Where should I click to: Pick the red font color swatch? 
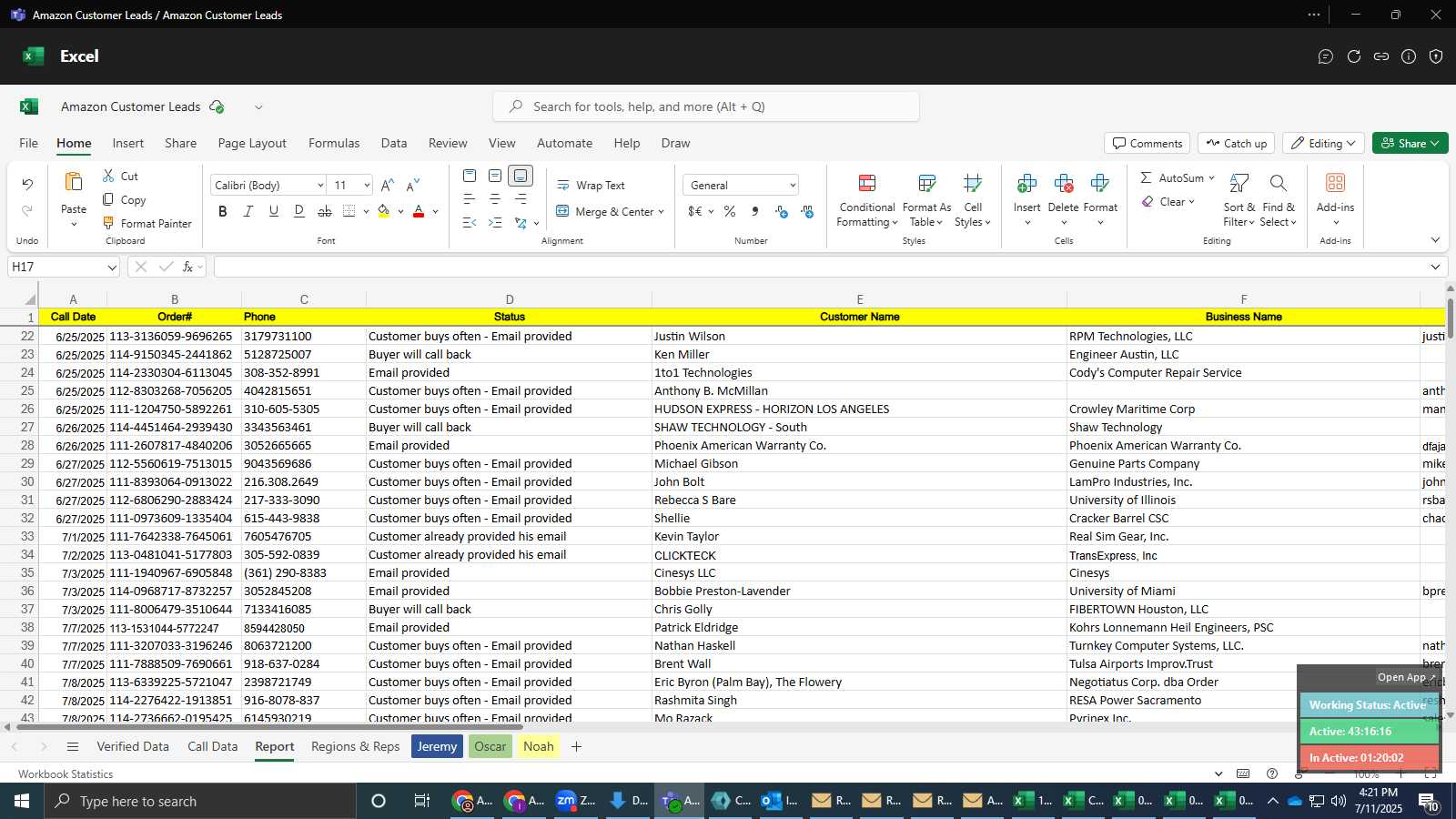419,212
